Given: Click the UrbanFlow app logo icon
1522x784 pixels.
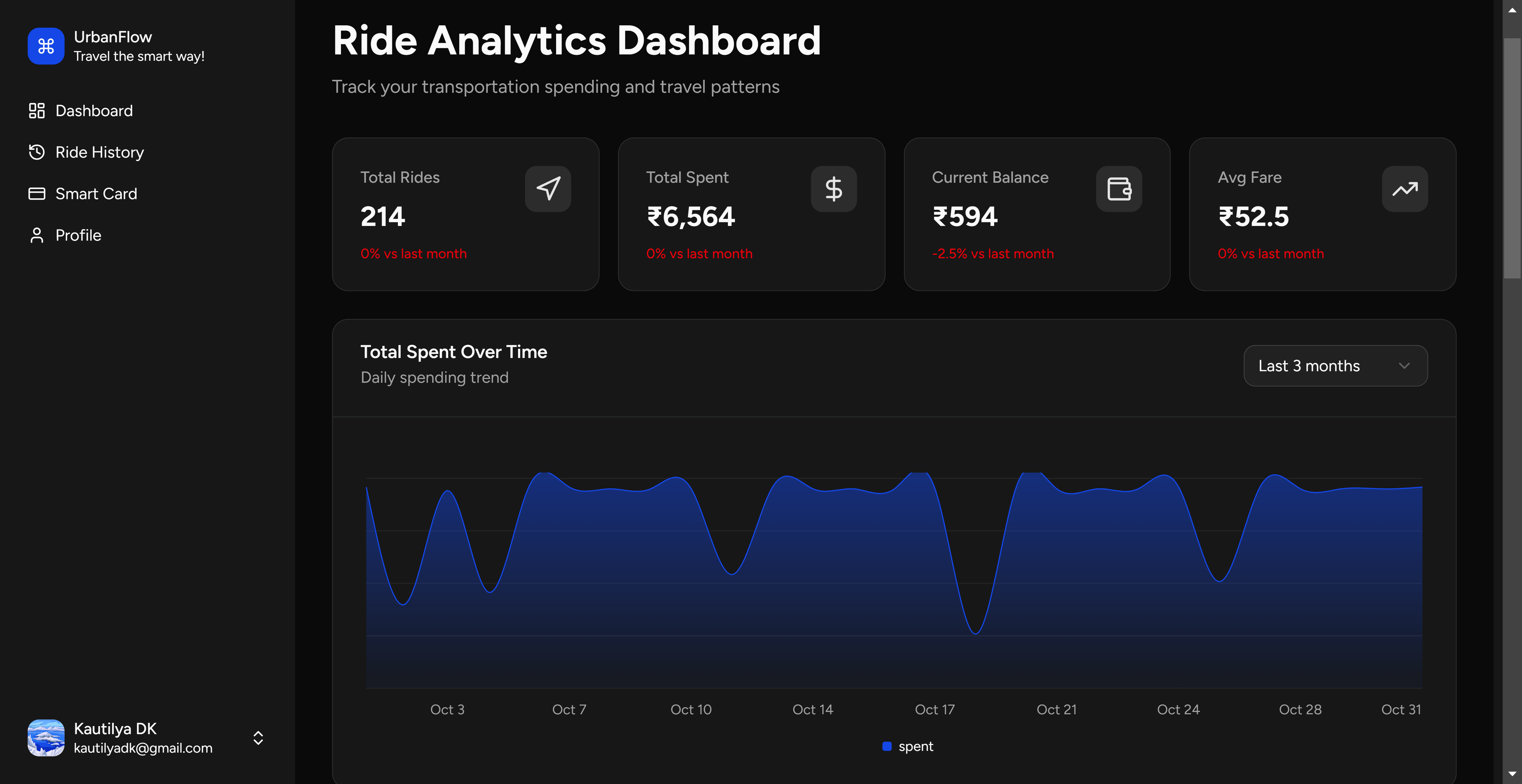Looking at the screenshot, I should pos(46,46).
